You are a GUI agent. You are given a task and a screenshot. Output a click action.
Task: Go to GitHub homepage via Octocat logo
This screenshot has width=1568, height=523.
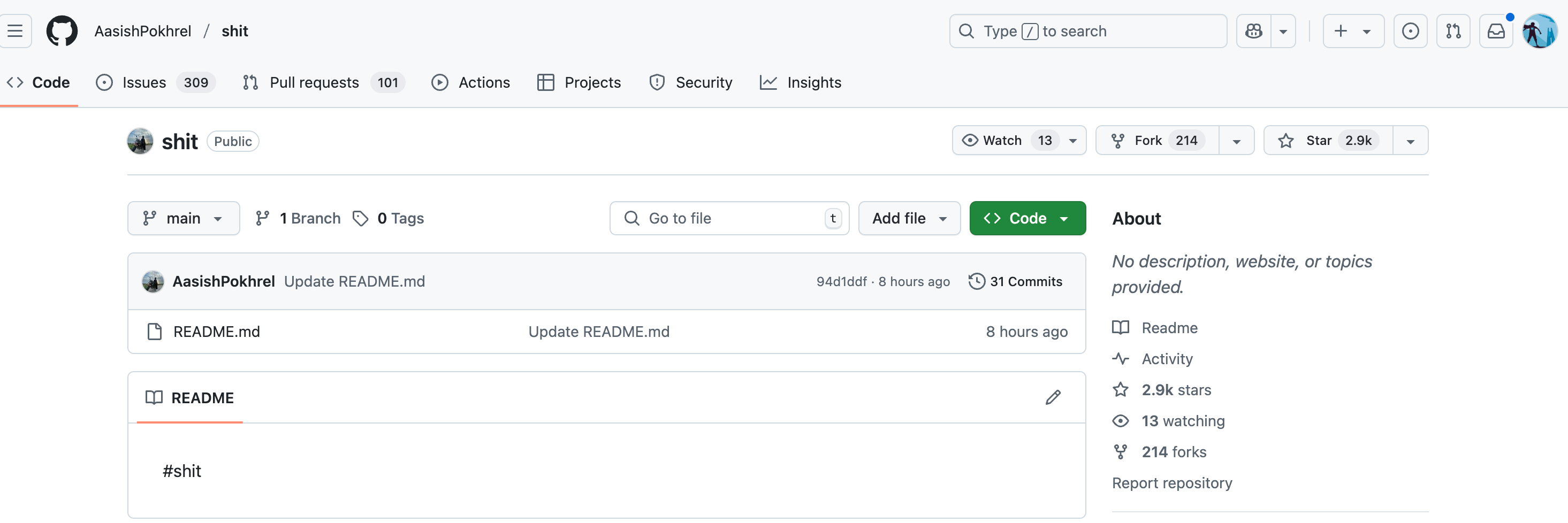pos(62,31)
